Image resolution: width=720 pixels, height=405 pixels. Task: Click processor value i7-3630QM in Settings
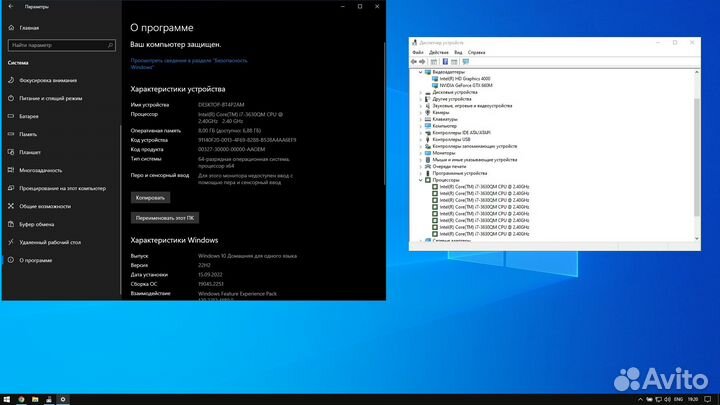coord(240,118)
